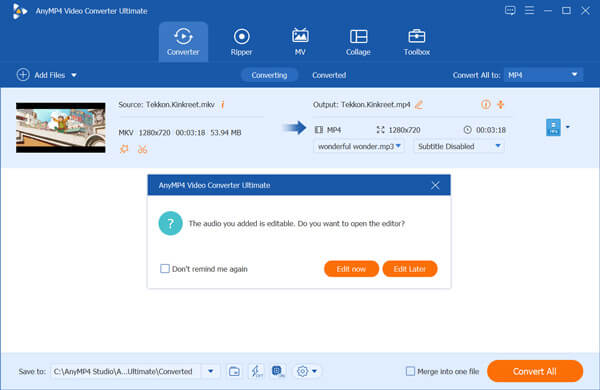
Task: Click the Edit now button
Action: pyautogui.click(x=351, y=269)
